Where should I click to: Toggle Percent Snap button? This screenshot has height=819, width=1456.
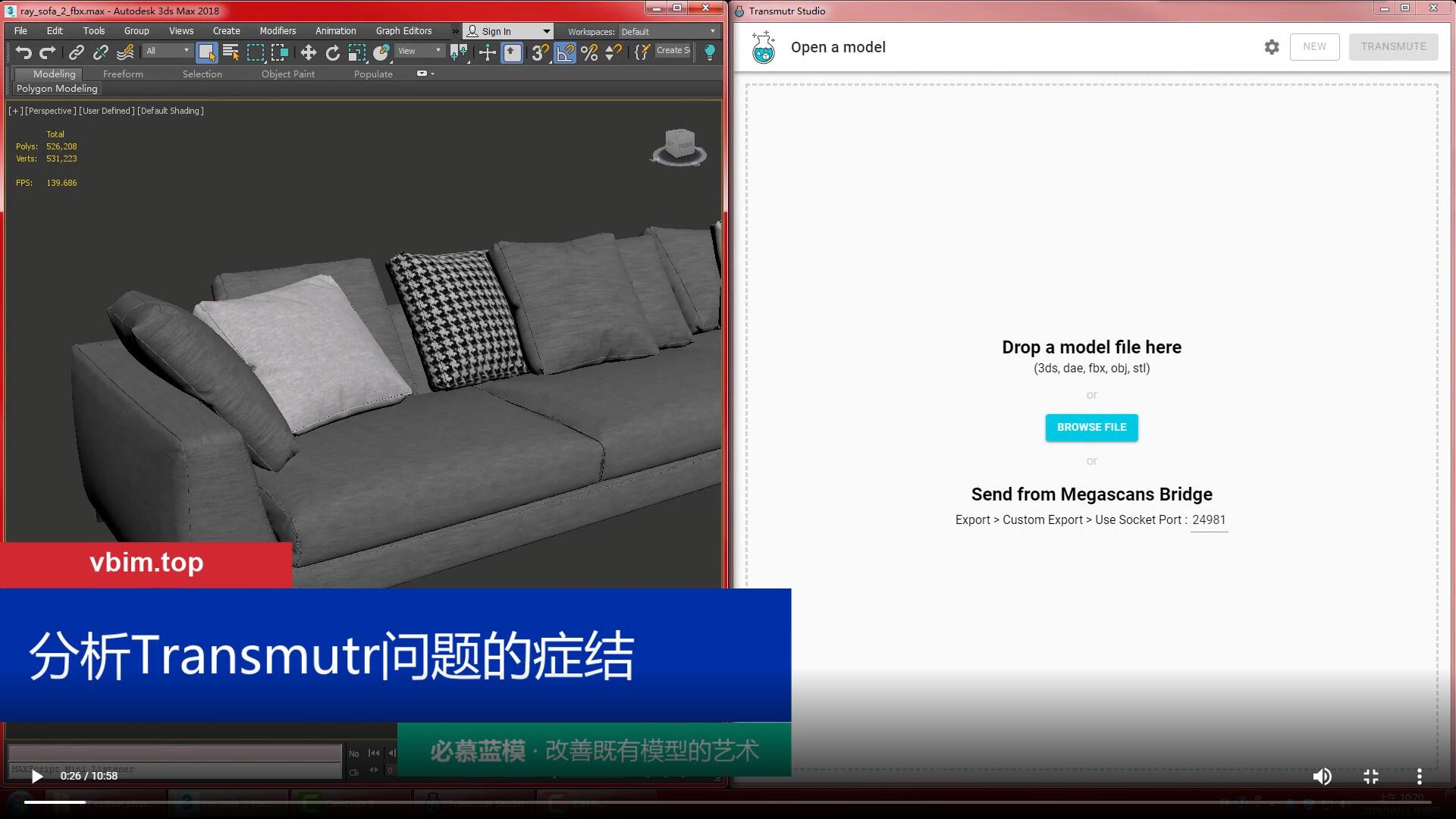click(589, 52)
